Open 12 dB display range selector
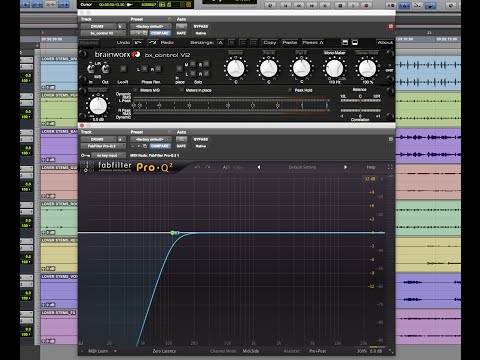This screenshot has width=480, height=360. pyautogui.click(x=370, y=179)
